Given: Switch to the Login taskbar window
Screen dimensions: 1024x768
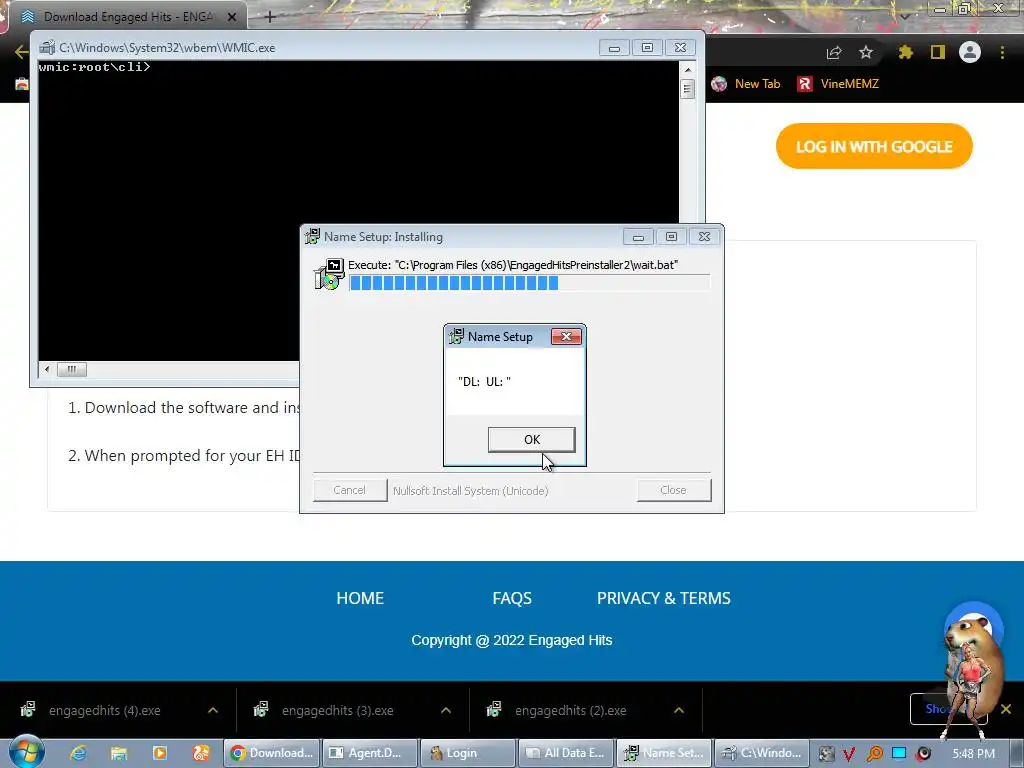Looking at the screenshot, I should (x=468, y=753).
